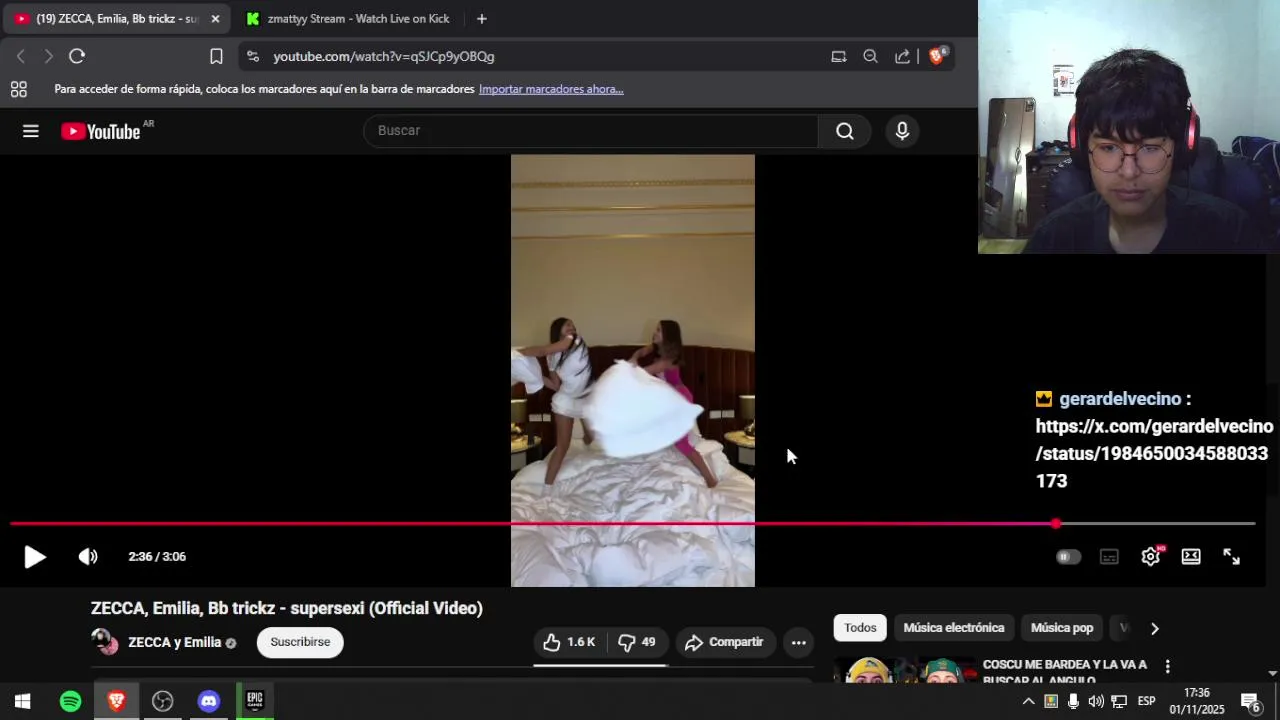Open the Compartir share dialog
This screenshot has height=720, width=1280.
724,642
